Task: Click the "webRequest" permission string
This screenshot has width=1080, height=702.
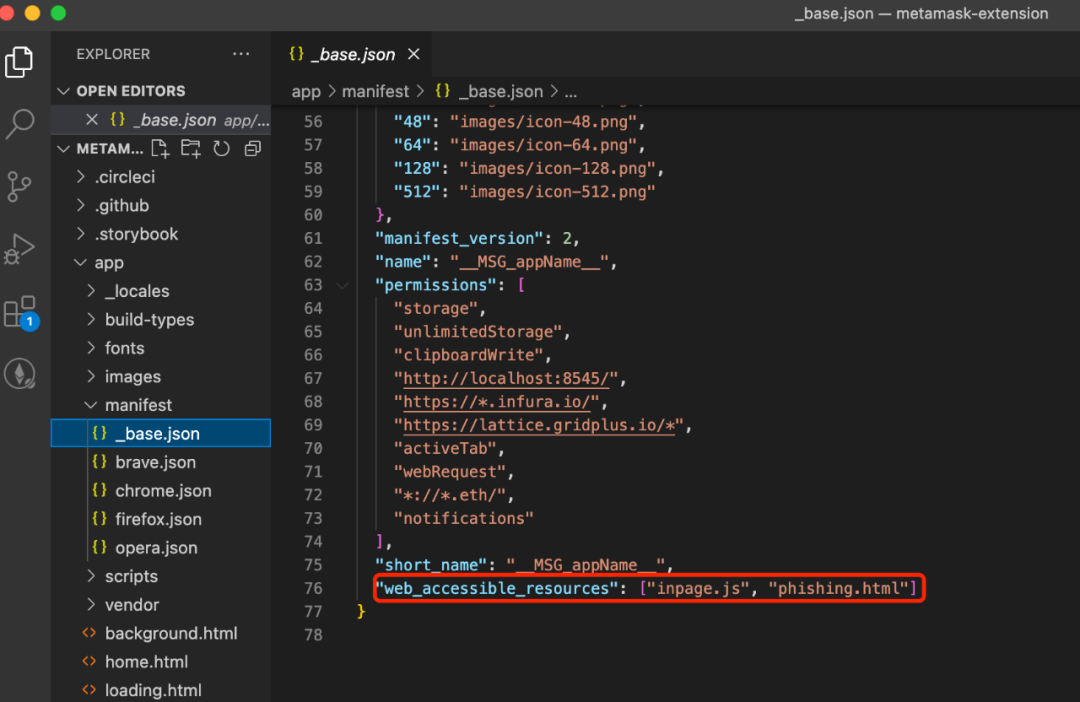Action: click(450, 472)
